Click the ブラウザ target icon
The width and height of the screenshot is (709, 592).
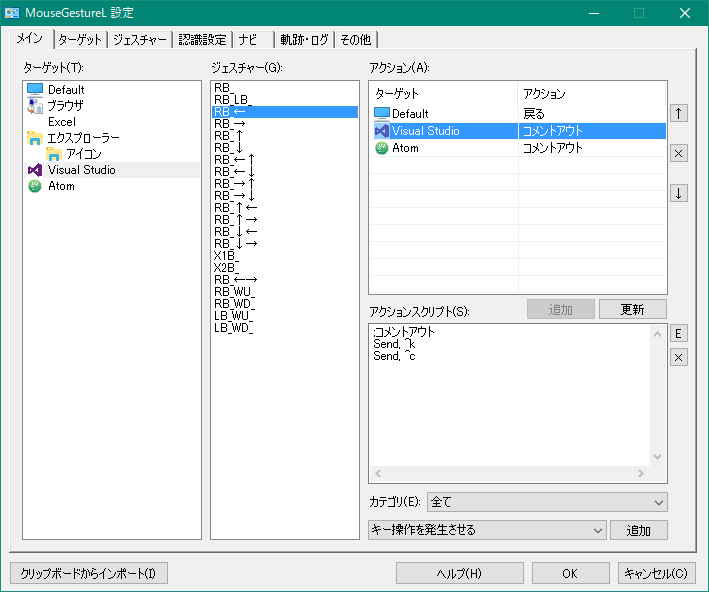[x=35, y=105]
